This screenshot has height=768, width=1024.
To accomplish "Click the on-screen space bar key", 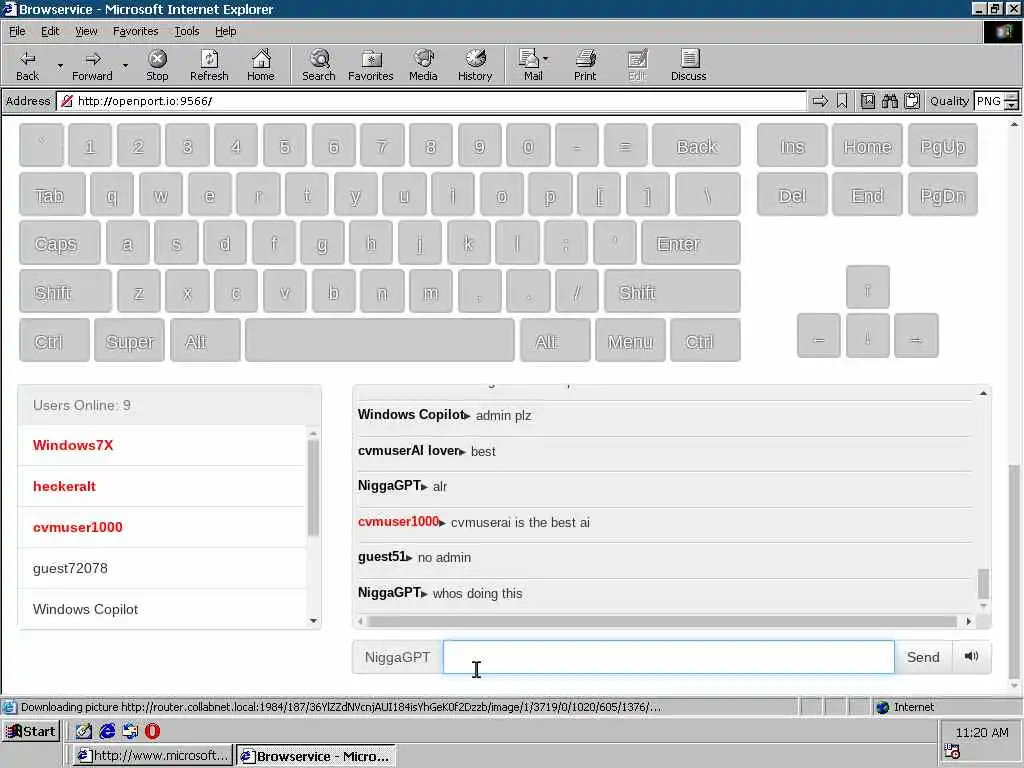I will pyautogui.click(x=380, y=340).
